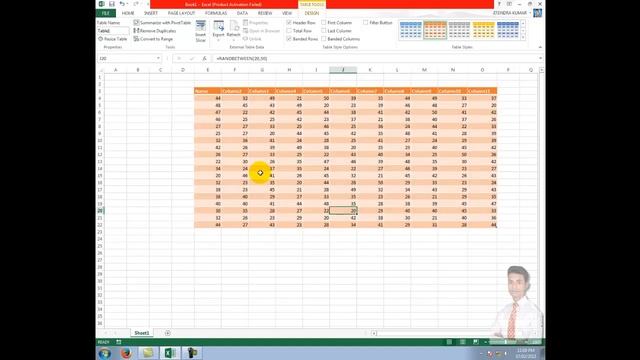Click the Table Name input field

pos(113,31)
